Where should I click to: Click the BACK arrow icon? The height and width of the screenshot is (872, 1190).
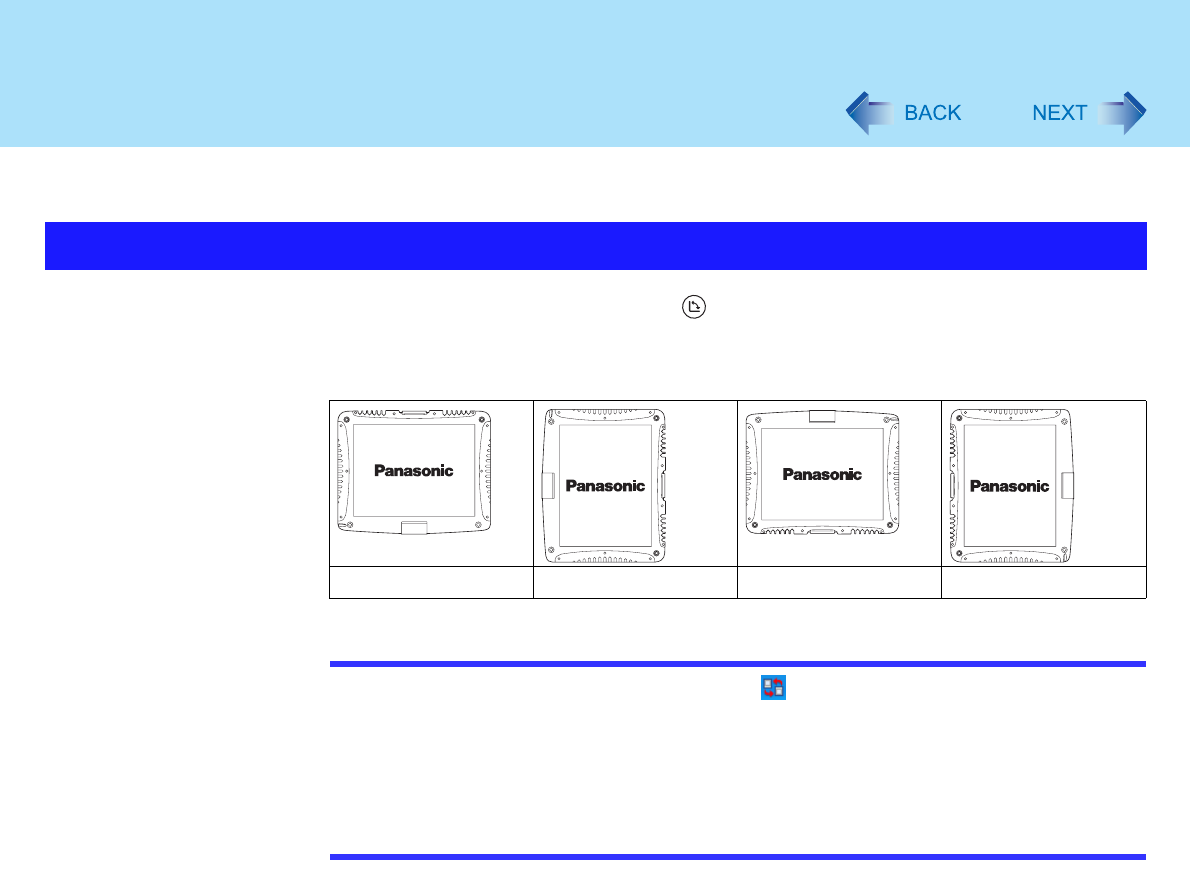(x=870, y=113)
